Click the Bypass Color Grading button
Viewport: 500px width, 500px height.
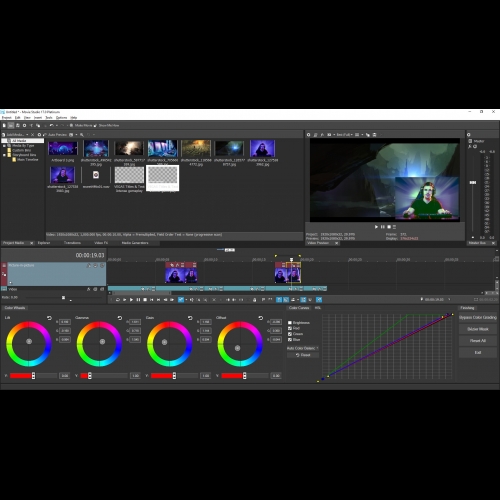(x=478, y=317)
